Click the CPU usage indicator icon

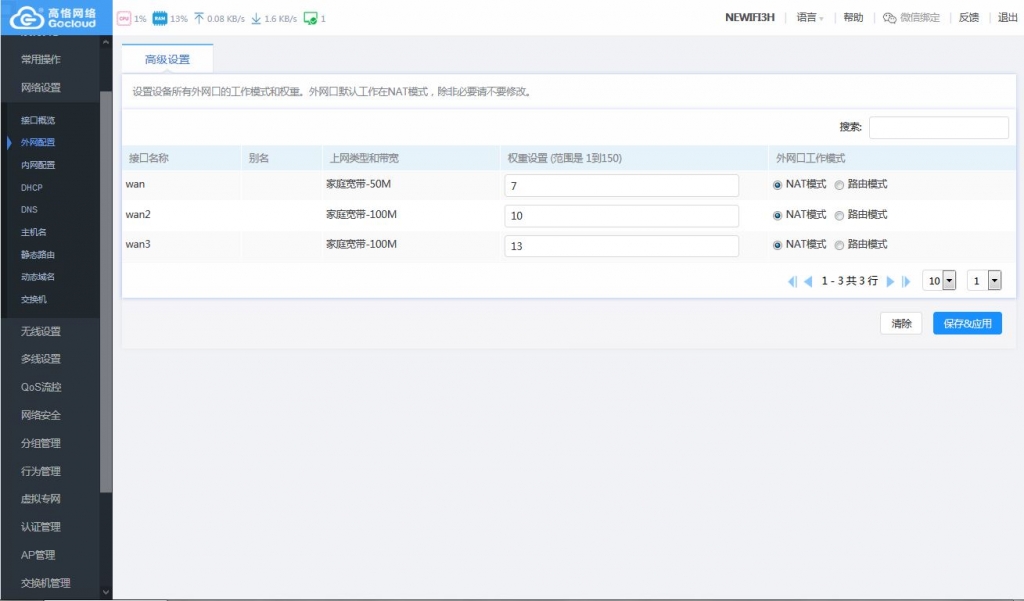click(x=124, y=18)
